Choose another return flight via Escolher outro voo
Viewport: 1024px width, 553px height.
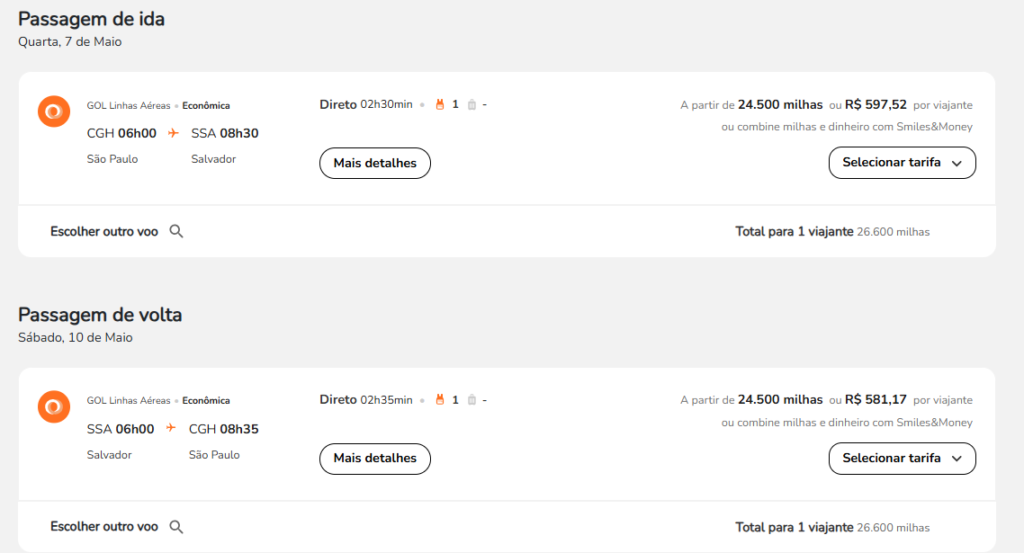[104, 527]
